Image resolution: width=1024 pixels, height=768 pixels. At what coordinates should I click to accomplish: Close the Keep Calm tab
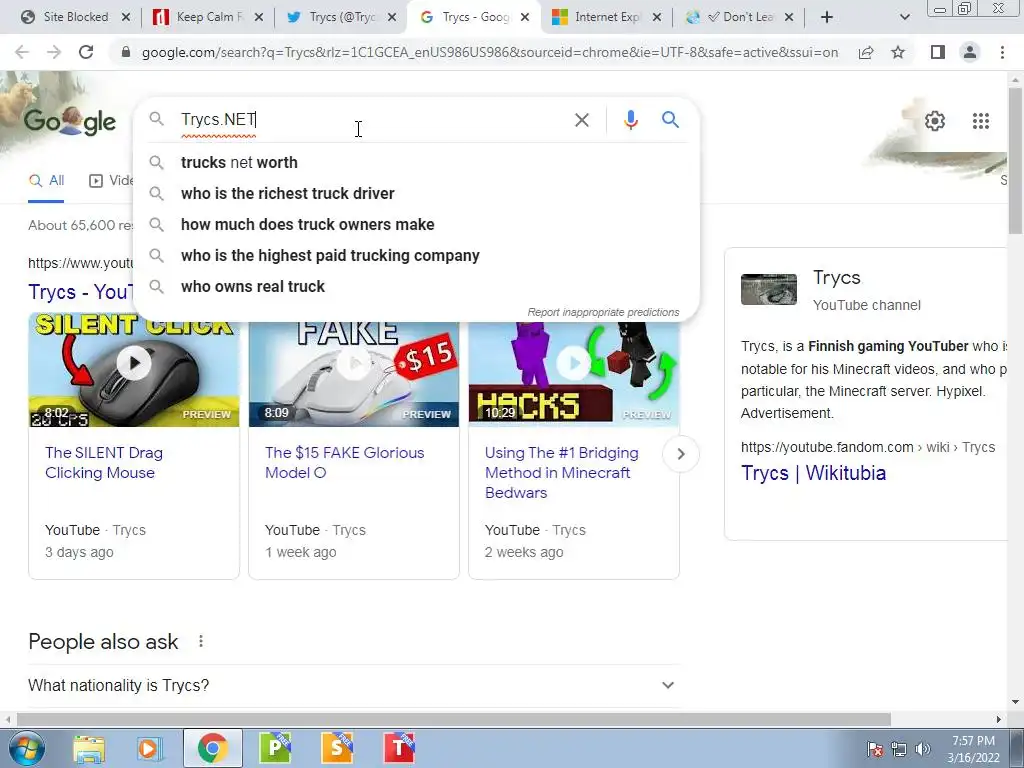pyautogui.click(x=259, y=18)
